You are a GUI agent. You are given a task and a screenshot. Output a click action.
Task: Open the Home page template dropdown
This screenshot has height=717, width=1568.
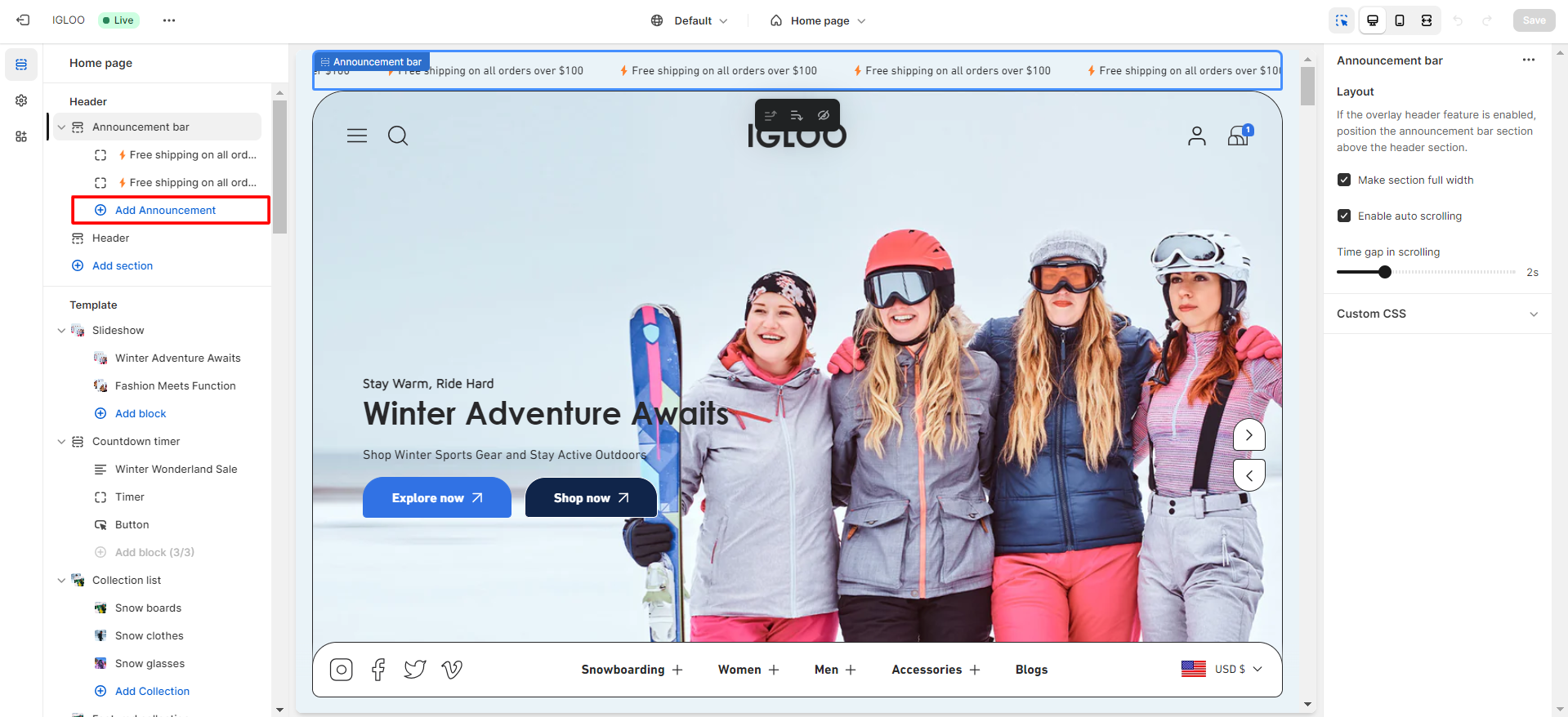pos(819,20)
